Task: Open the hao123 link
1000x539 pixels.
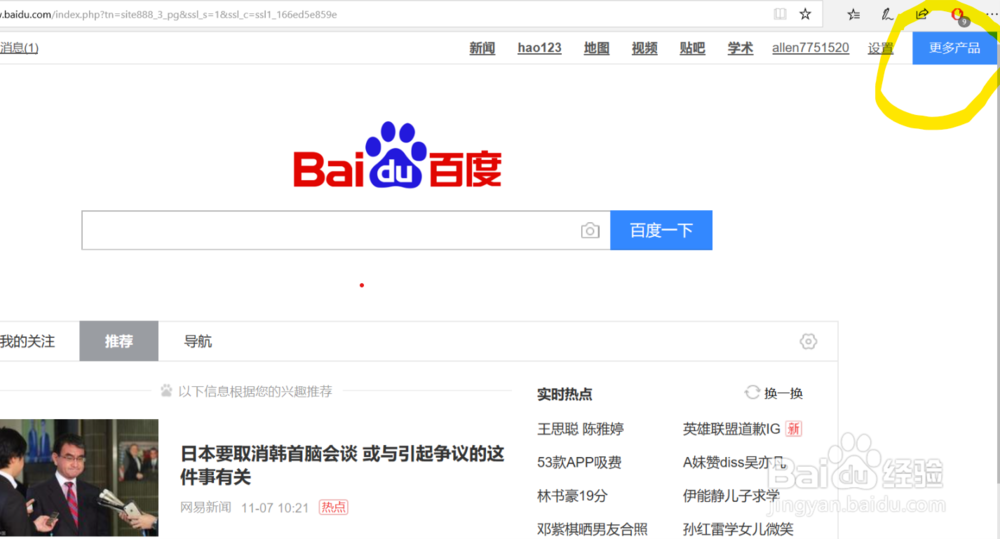Action: (x=540, y=48)
